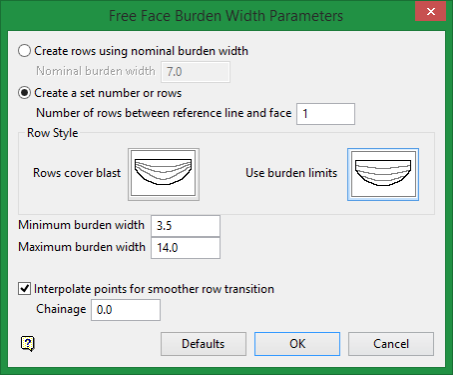Click the Chainage text label
Viewport: 453px width, 375px height.
tap(61, 309)
